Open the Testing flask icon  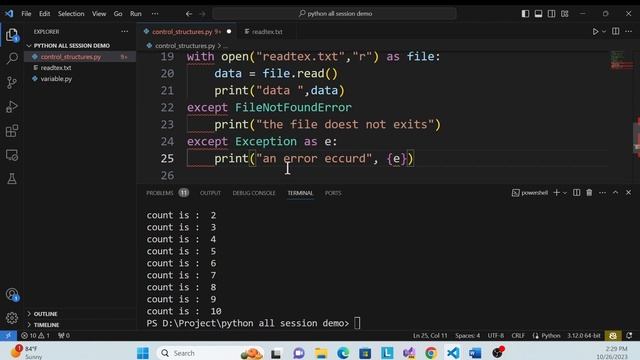[x=12, y=178]
